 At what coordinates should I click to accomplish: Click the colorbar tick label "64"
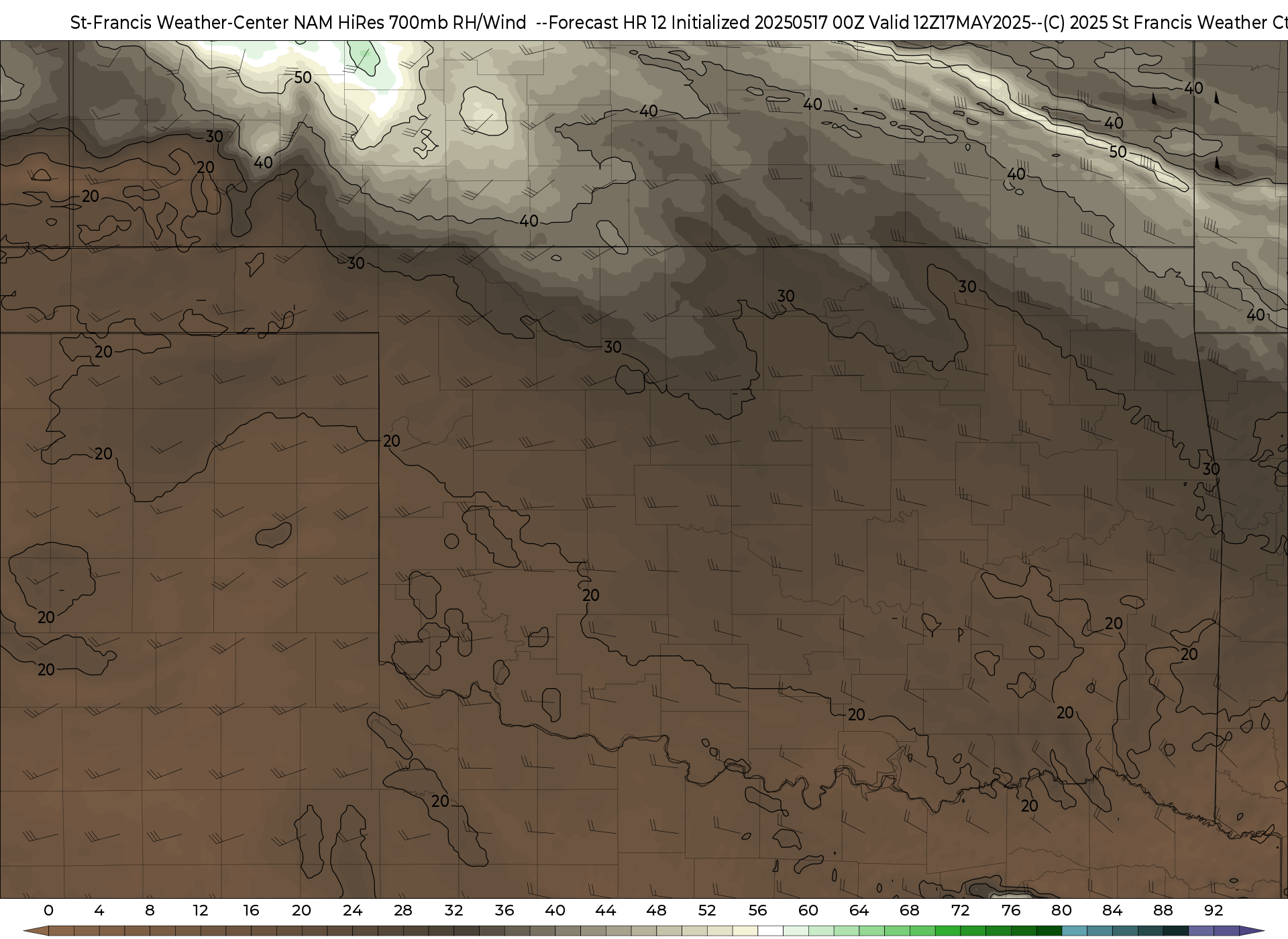coord(859,910)
